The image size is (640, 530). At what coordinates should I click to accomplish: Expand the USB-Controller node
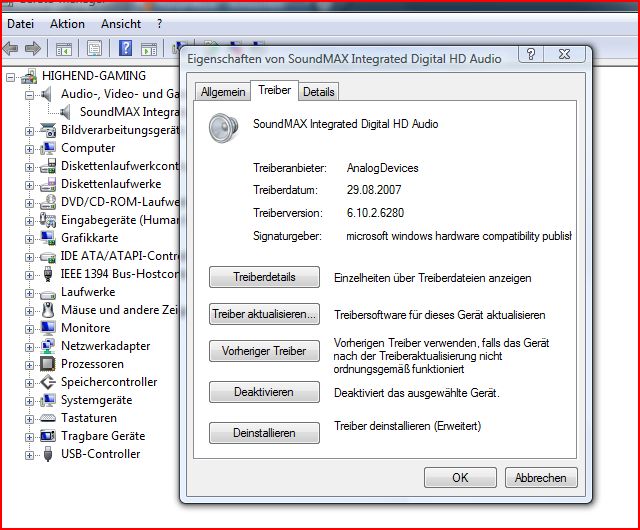[29, 455]
